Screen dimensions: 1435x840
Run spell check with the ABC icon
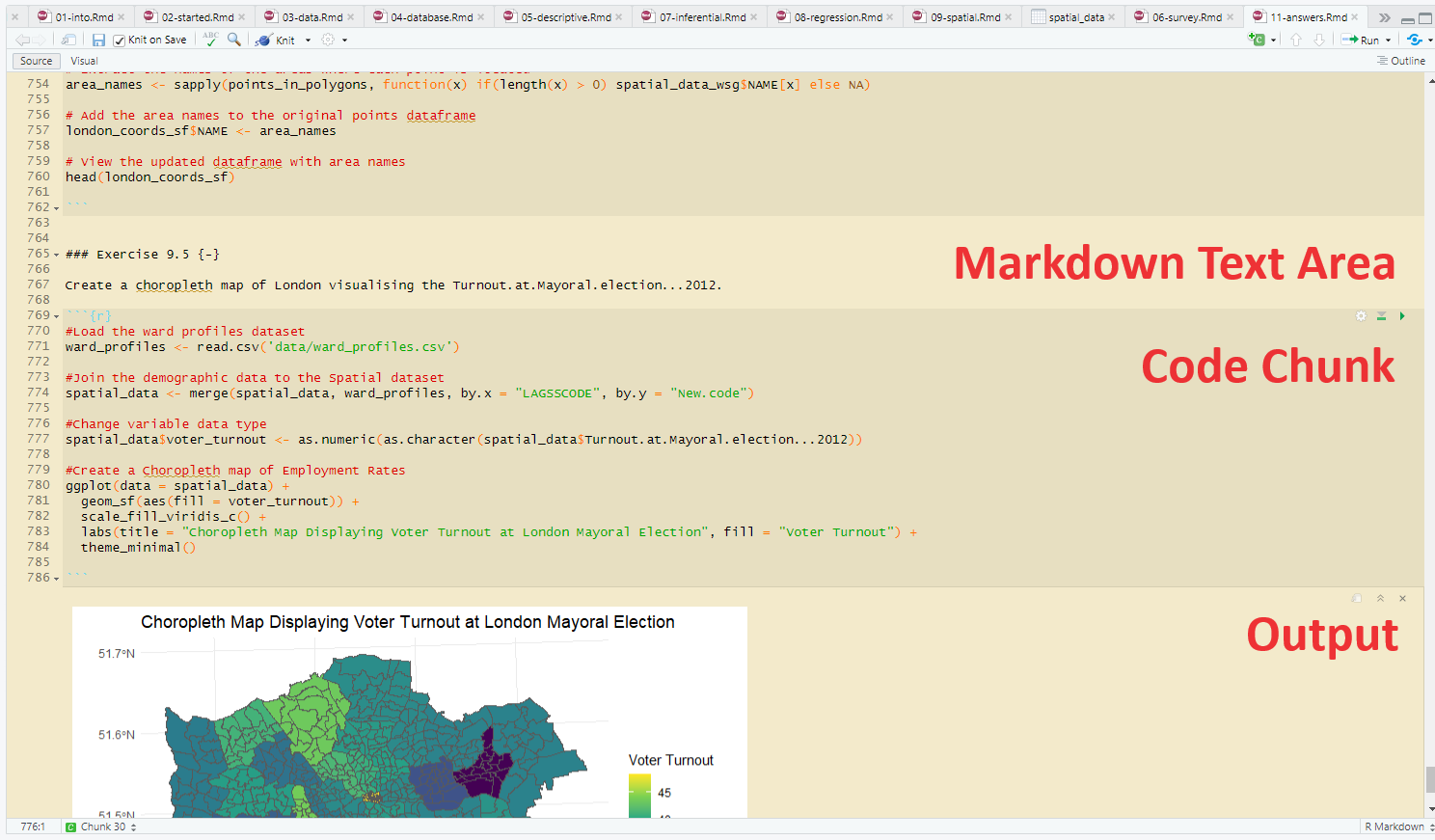[210, 40]
